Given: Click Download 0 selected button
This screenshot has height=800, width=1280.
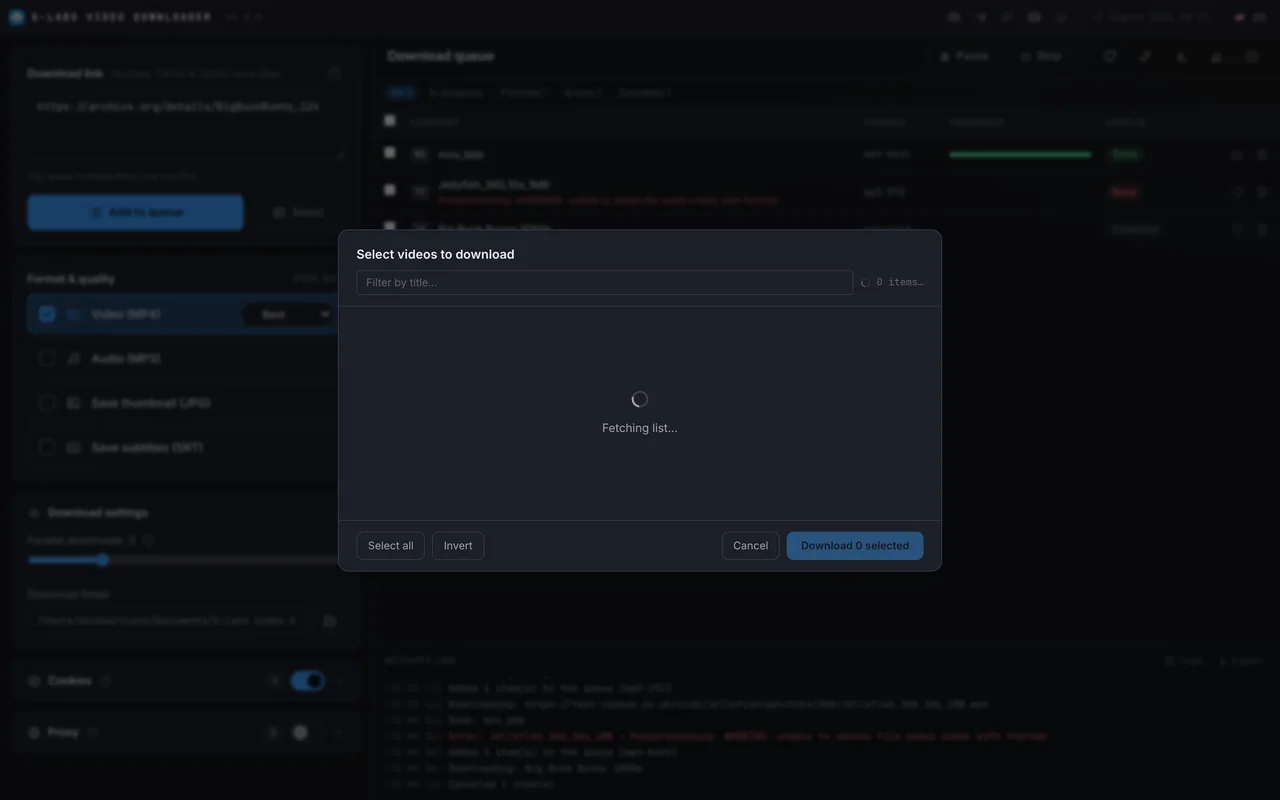Looking at the screenshot, I should click(855, 545).
